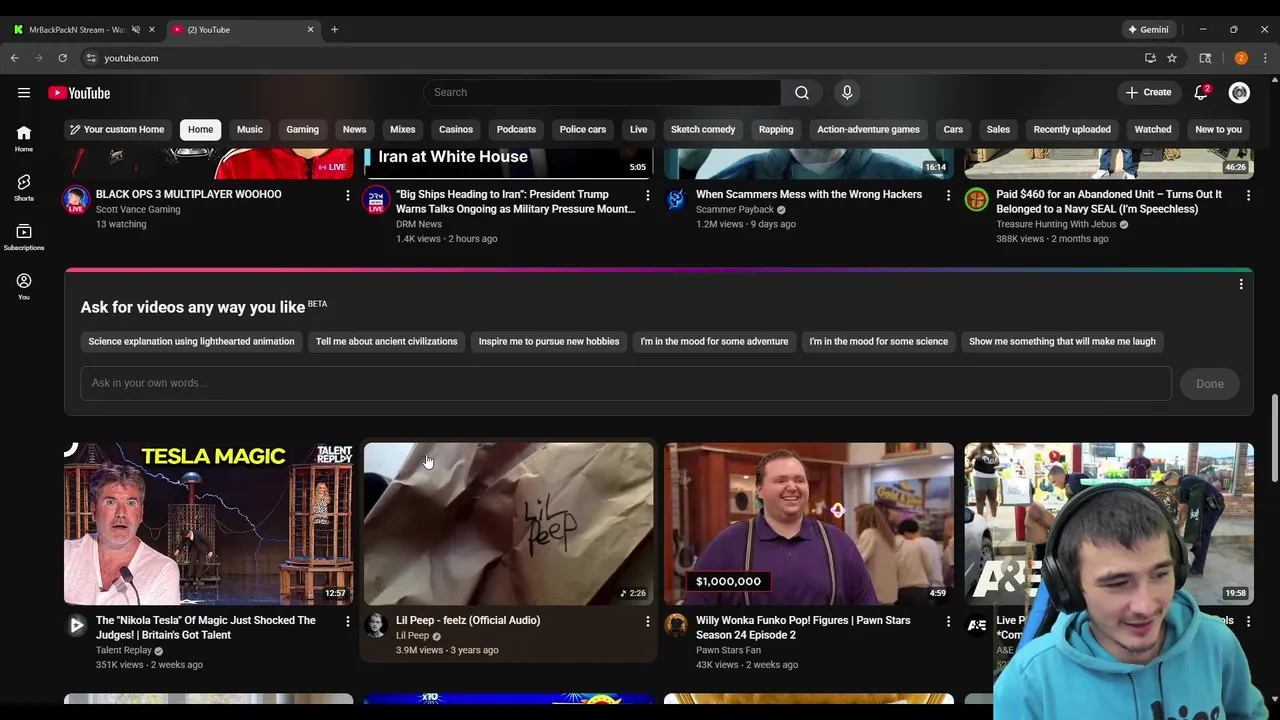
Task: Open You page in sidebar
Action: (x=24, y=286)
